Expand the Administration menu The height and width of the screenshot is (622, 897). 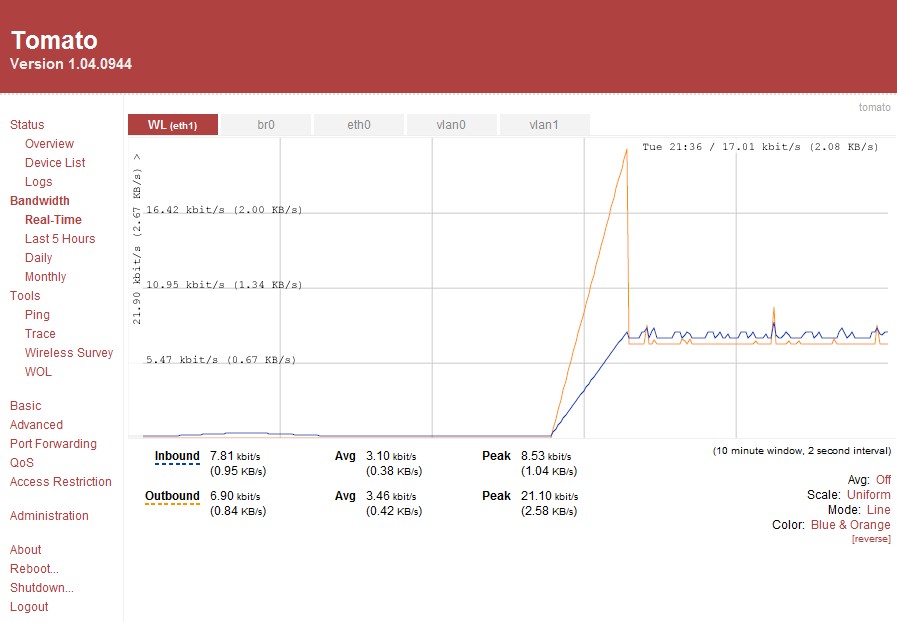(49, 516)
